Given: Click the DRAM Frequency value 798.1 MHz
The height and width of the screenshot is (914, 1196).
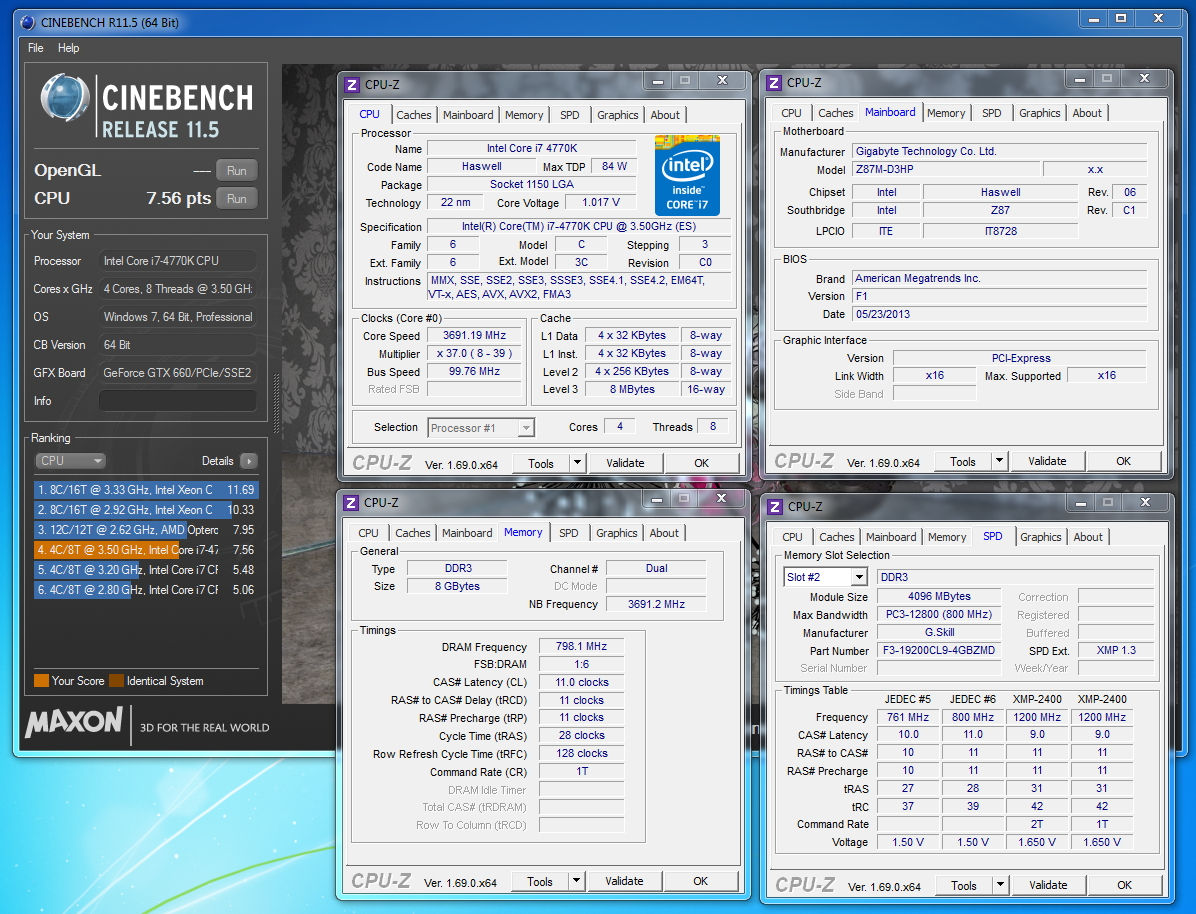Looking at the screenshot, I should click(x=581, y=646).
